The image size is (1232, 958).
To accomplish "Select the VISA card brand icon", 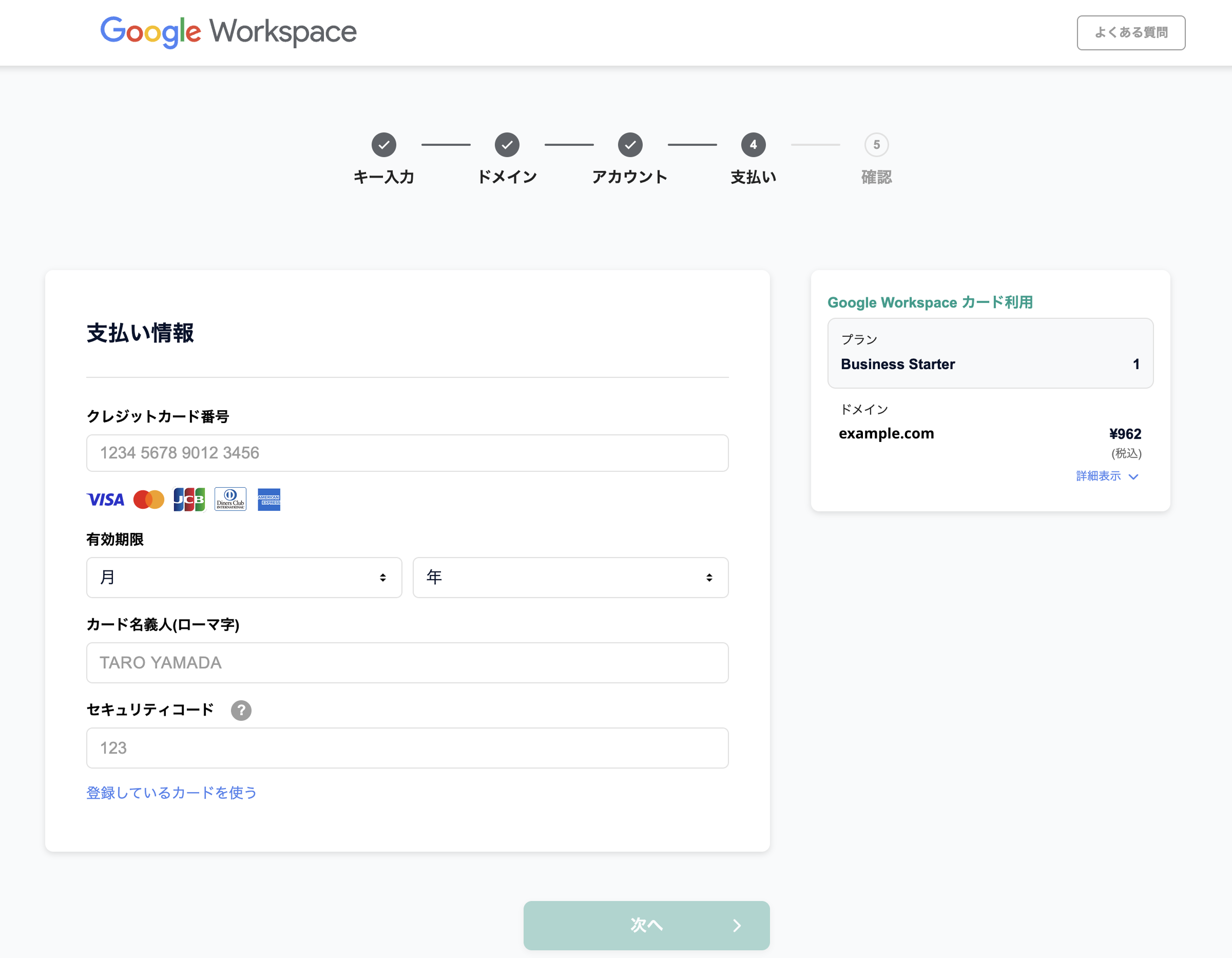I will click(105, 500).
